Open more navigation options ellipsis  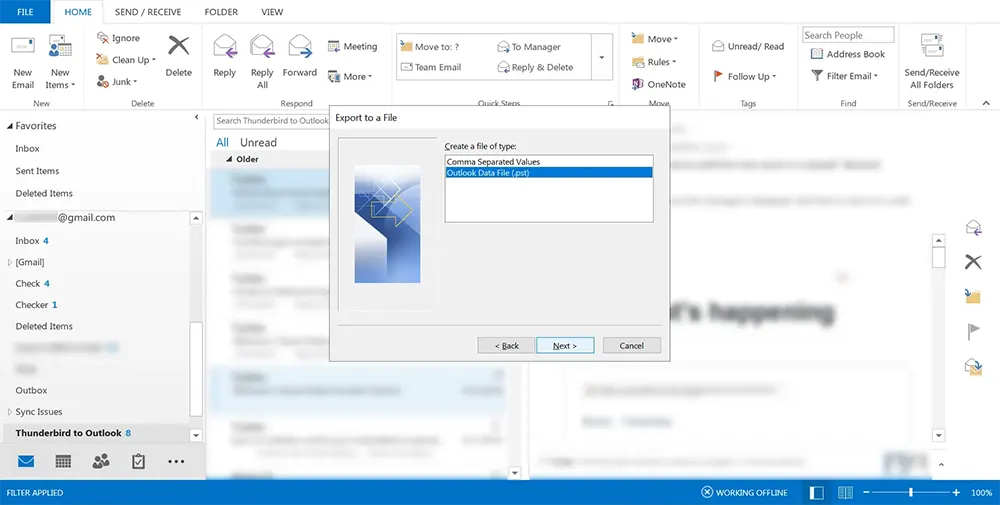[x=176, y=462]
